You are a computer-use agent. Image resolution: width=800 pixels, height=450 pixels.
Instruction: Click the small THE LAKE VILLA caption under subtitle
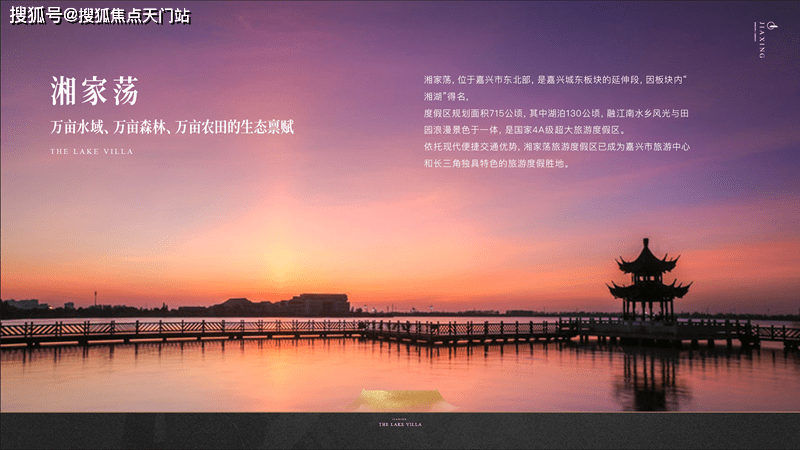tap(91, 152)
